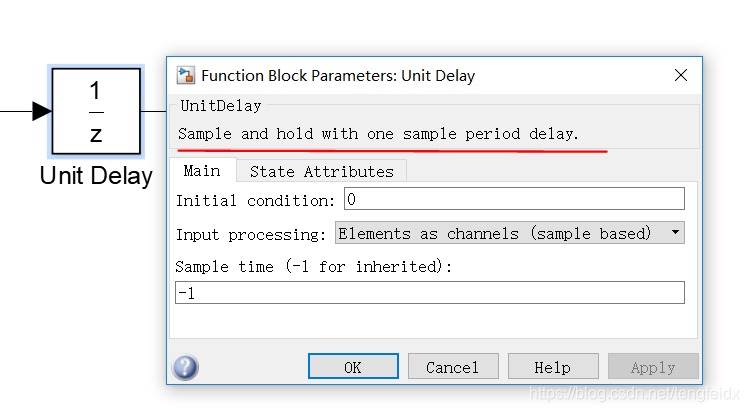Open help via the blue question mark icon
Viewport: 749px width, 412px height.
185,367
